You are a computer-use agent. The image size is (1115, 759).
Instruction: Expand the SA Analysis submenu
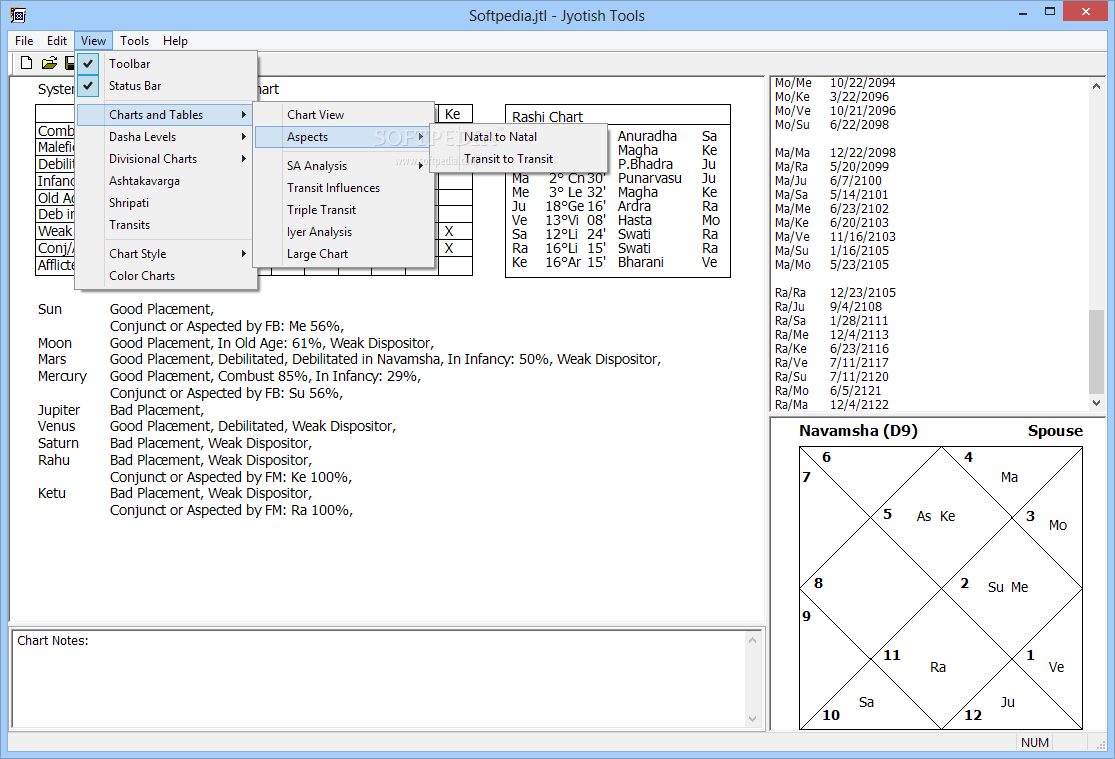tap(343, 166)
